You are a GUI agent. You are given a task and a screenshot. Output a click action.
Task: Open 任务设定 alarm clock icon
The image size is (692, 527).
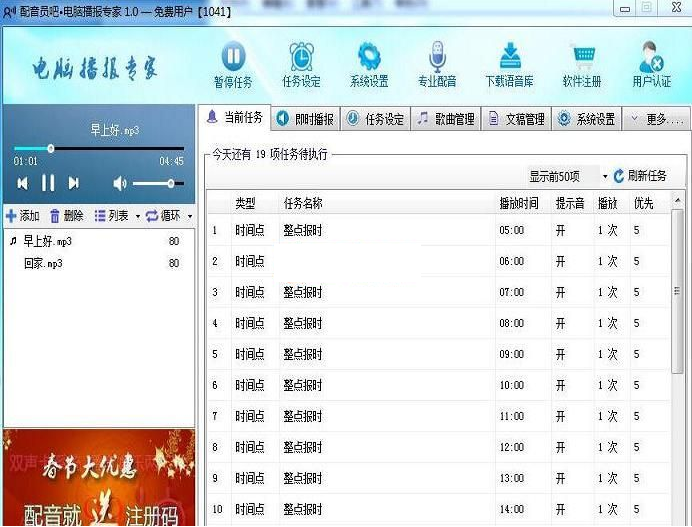(301, 57)
